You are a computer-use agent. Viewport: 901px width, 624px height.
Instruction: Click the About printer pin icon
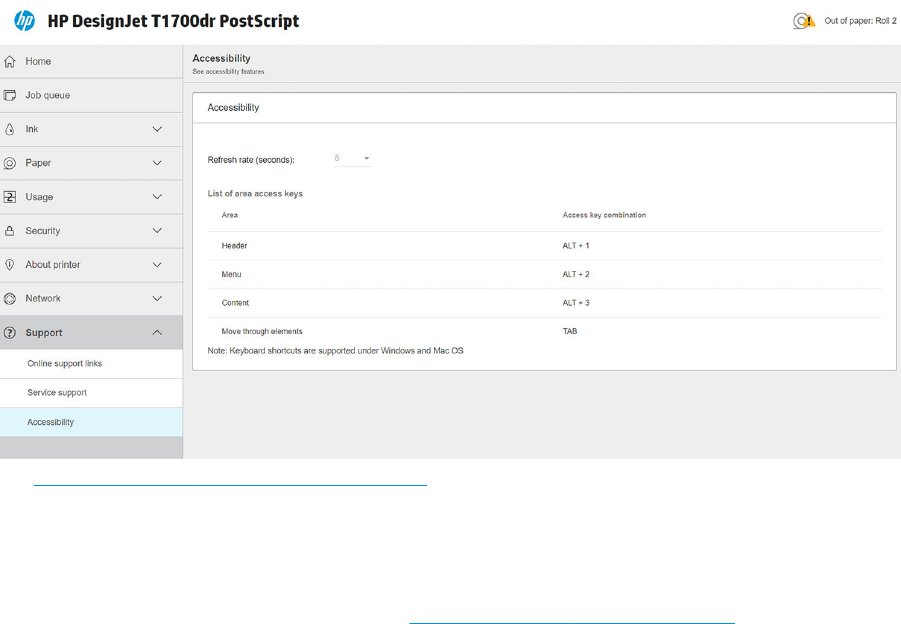pos(10,265)
